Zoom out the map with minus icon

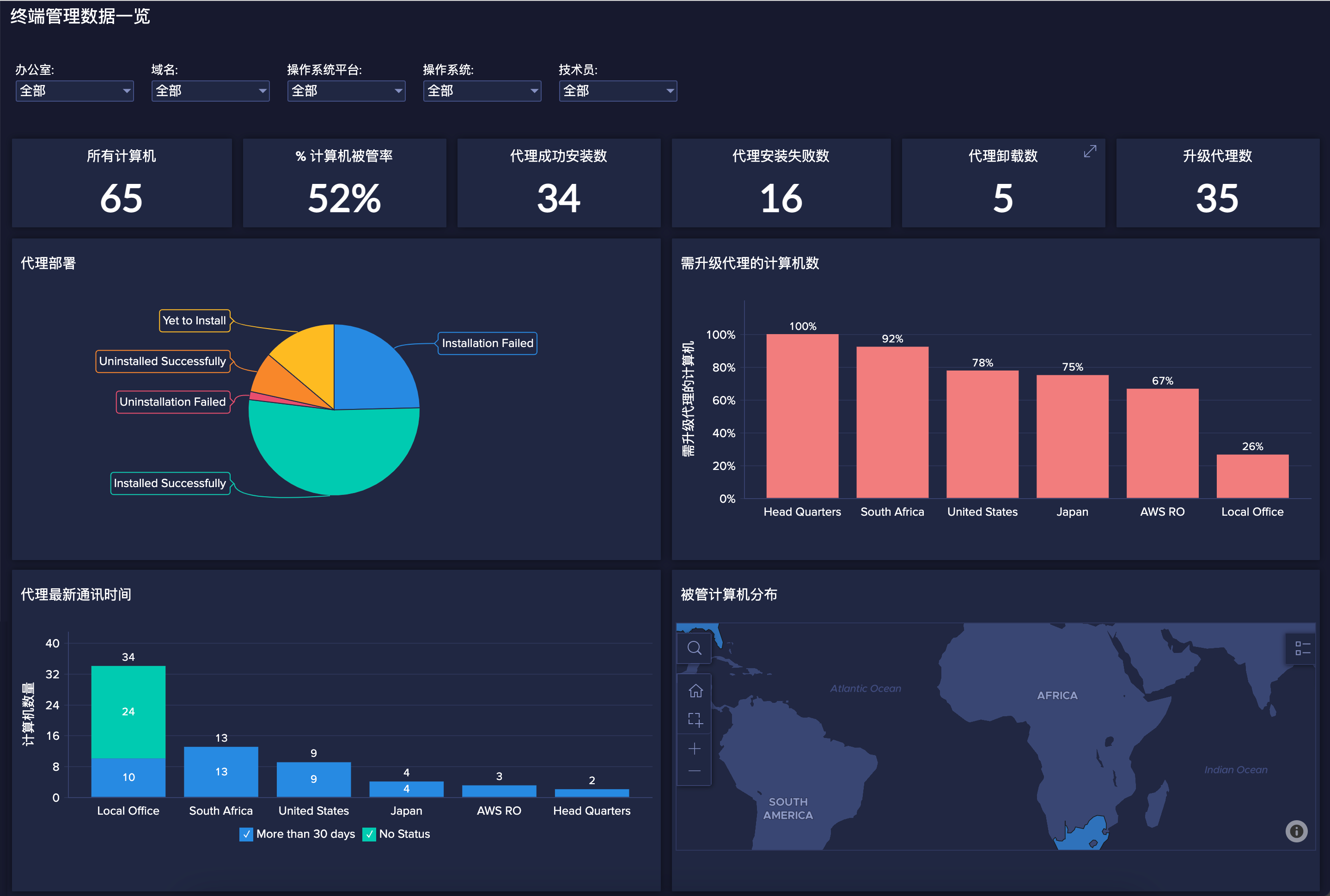click(695, 771)
